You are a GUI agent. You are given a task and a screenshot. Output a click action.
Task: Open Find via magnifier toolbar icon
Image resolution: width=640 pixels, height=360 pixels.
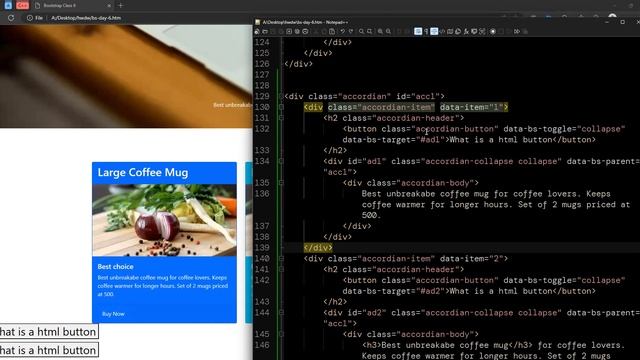tap(361, 31)
